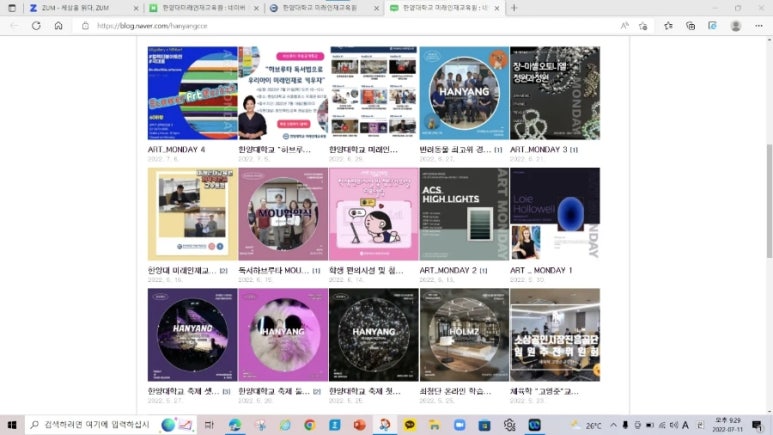773x435 pixels.
Task: Open PowerPoint from the taskbar
Action: [359, 425]
